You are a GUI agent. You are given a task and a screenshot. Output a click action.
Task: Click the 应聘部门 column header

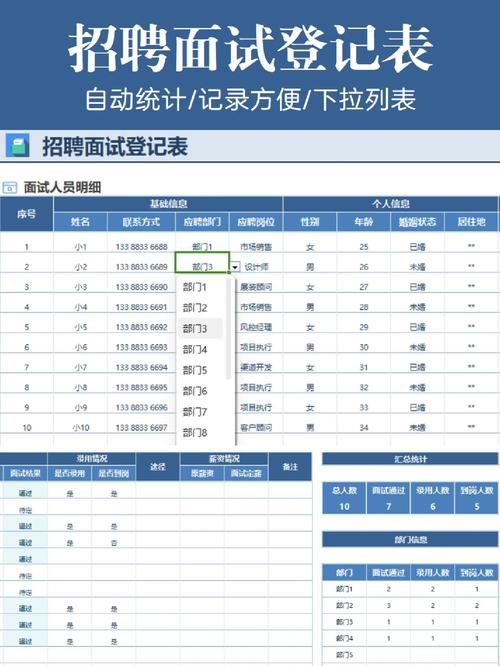tap(202, 222)
